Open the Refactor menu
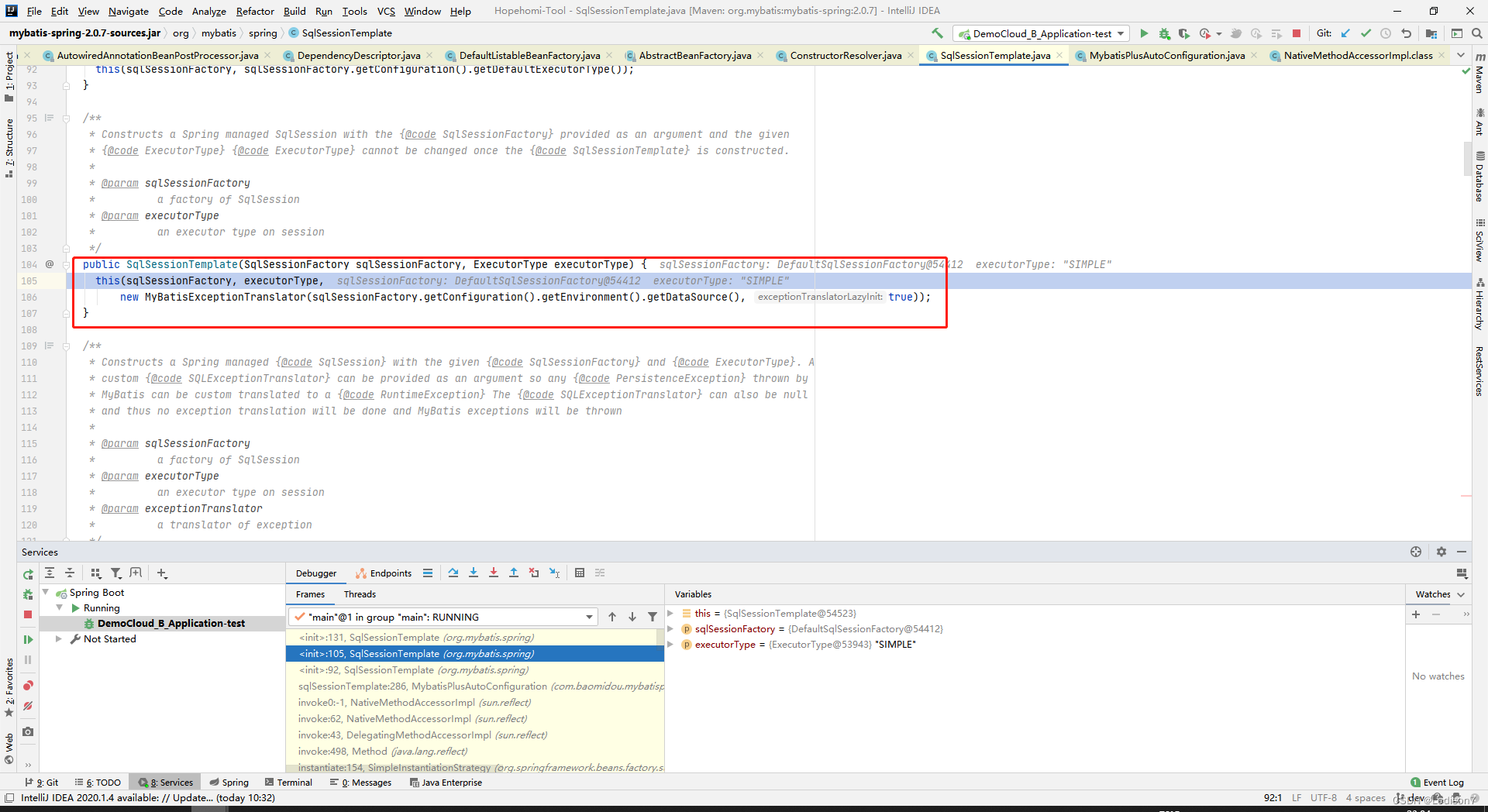1488x812 pixels. [255, 11]
